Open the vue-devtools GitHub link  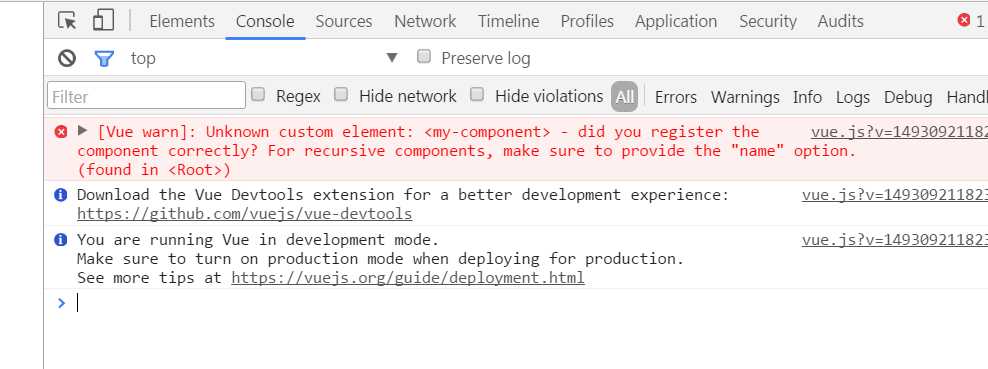click(244, 214)
